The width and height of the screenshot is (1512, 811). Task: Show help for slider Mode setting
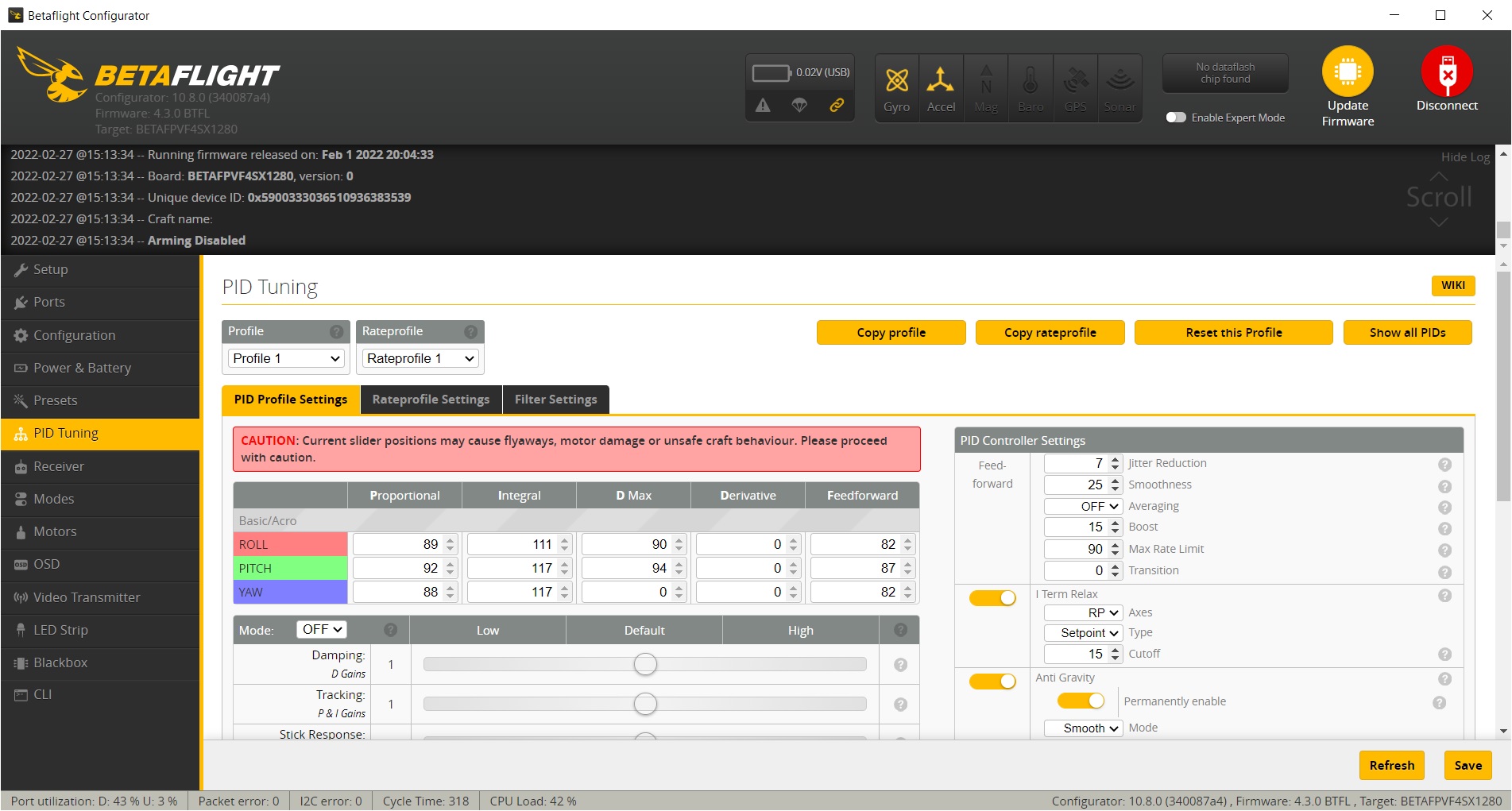(390, 630)
